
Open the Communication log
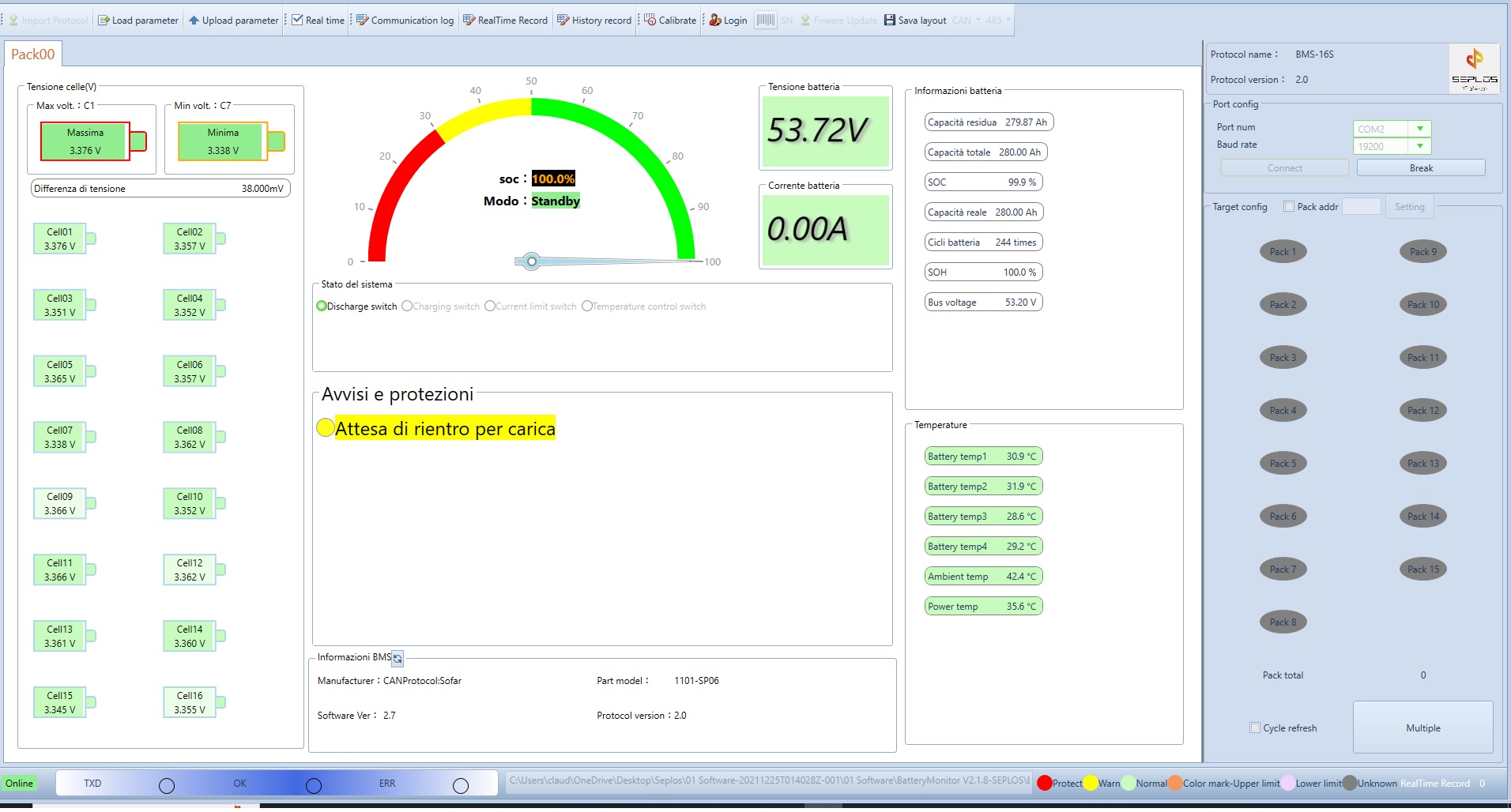tap(405, 21)
